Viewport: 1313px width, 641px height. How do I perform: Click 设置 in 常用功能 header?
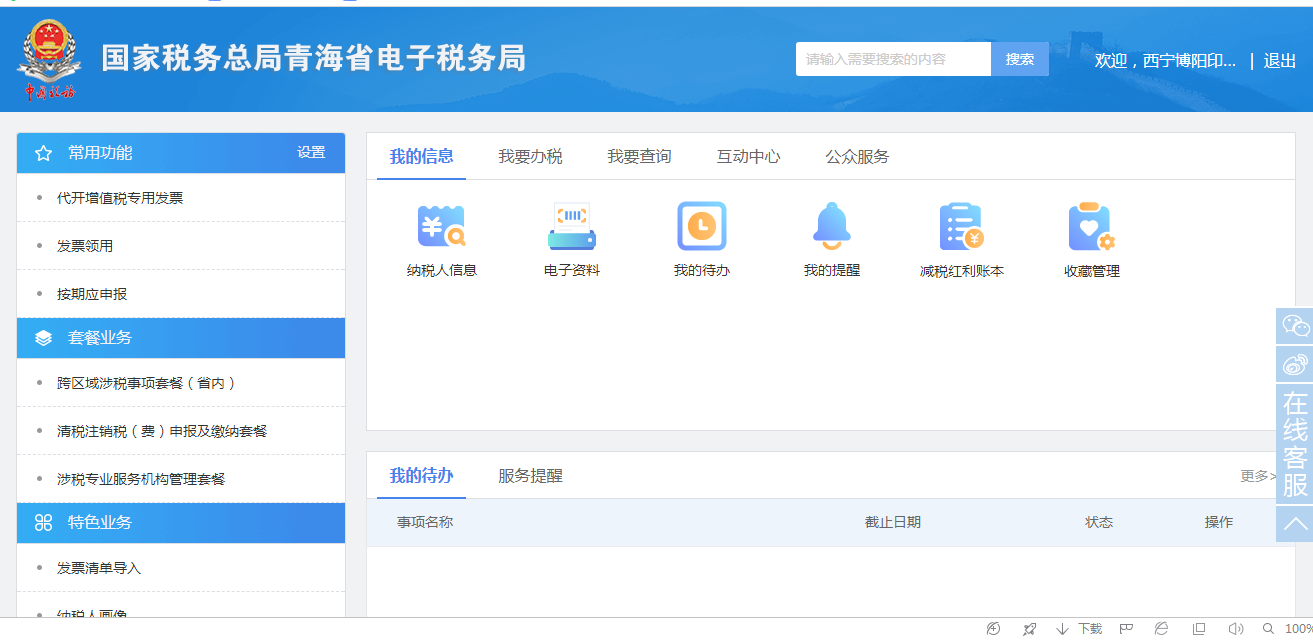pyautogui.click(x=311, y=153)
